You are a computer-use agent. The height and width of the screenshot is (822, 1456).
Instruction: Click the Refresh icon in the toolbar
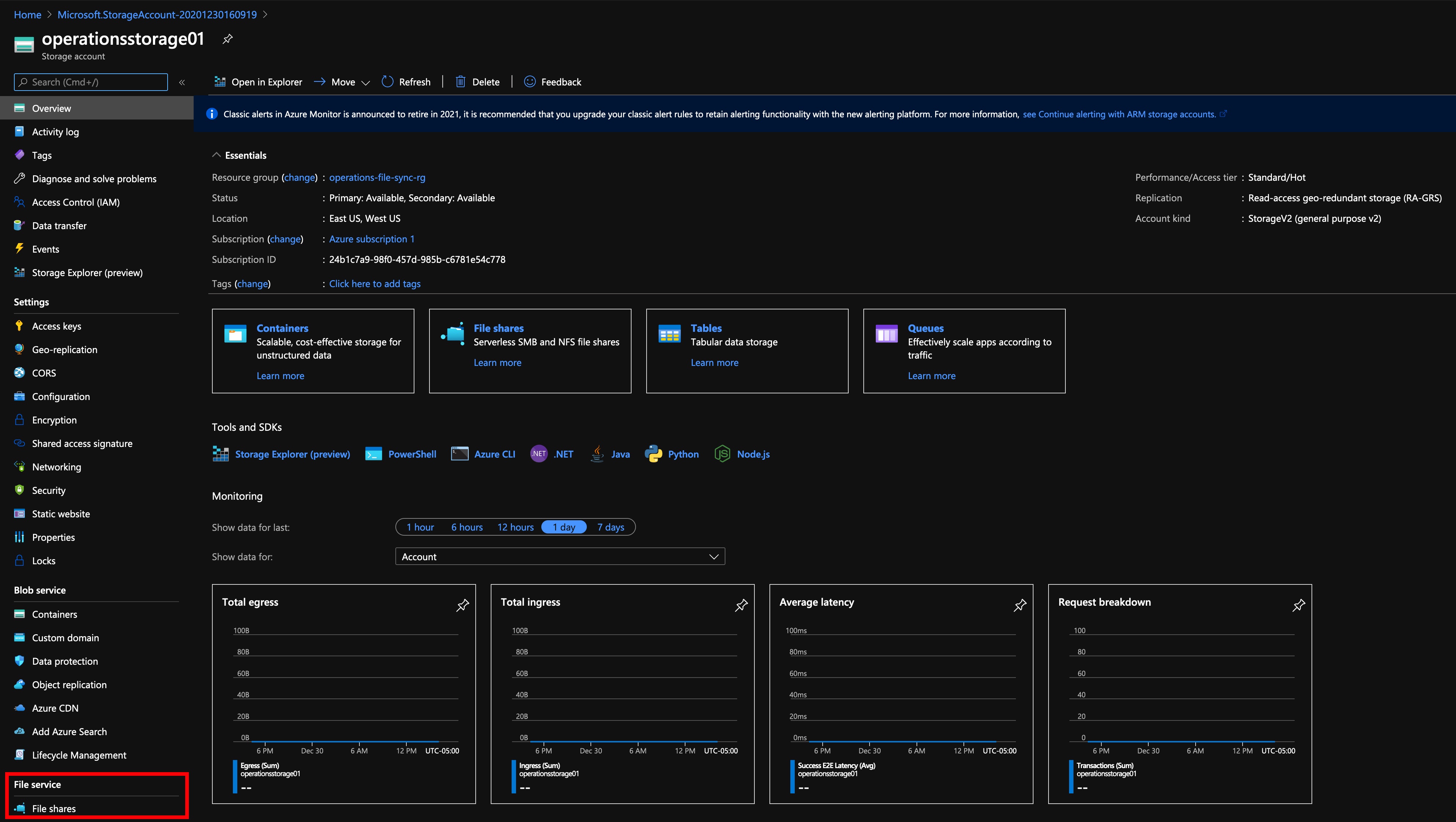point(387,82)
